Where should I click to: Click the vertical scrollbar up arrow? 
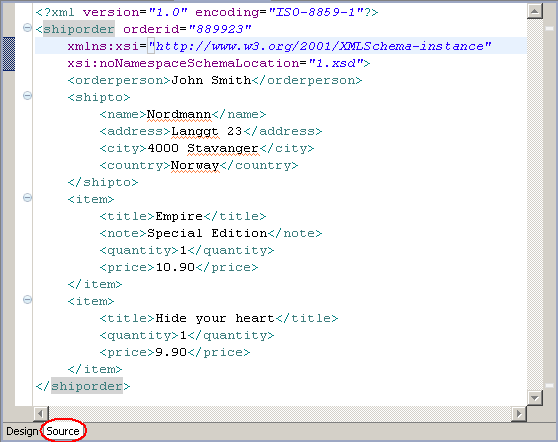(535, 11)
